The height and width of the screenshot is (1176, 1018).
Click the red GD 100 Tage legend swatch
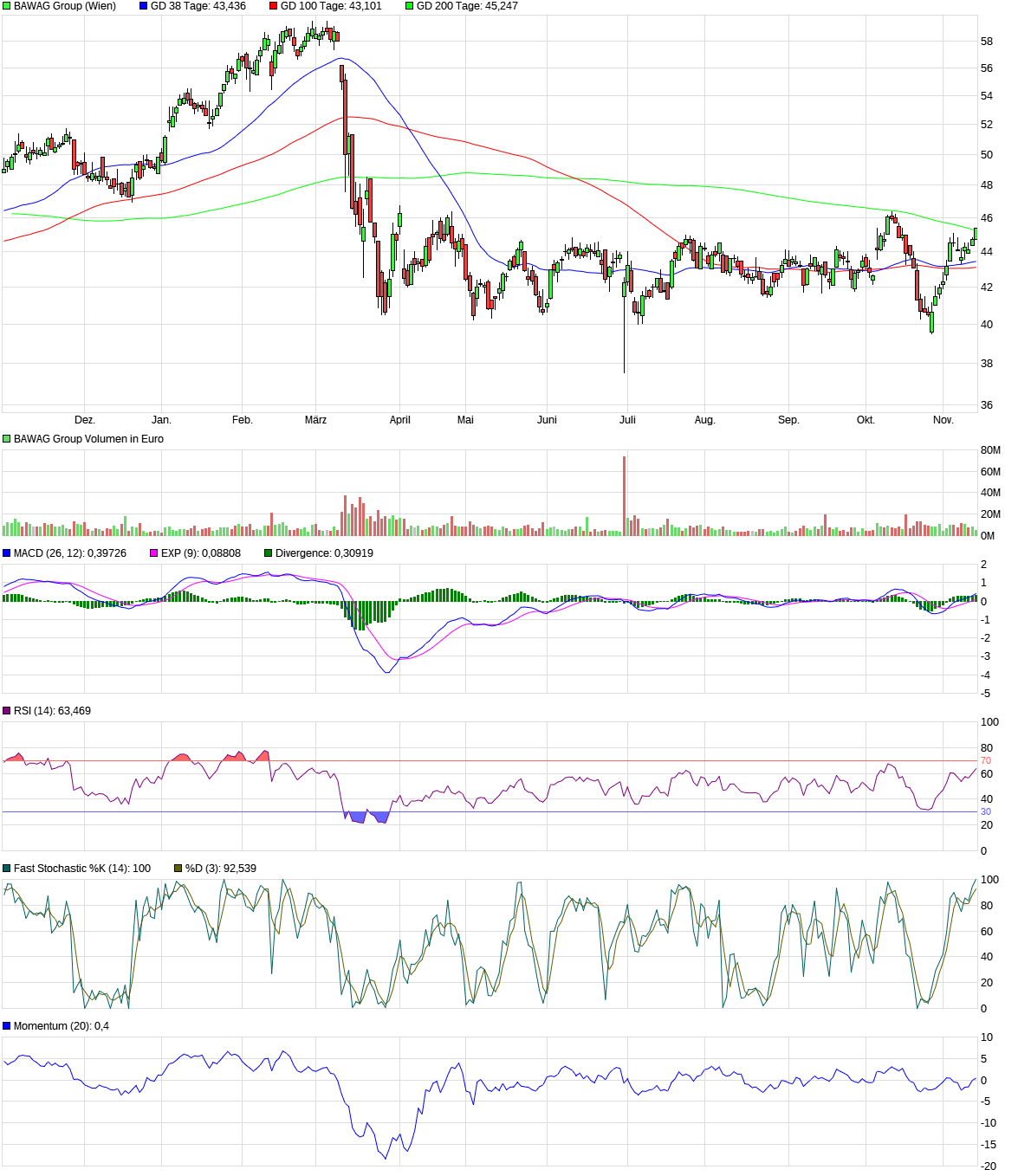pos(274,6)
